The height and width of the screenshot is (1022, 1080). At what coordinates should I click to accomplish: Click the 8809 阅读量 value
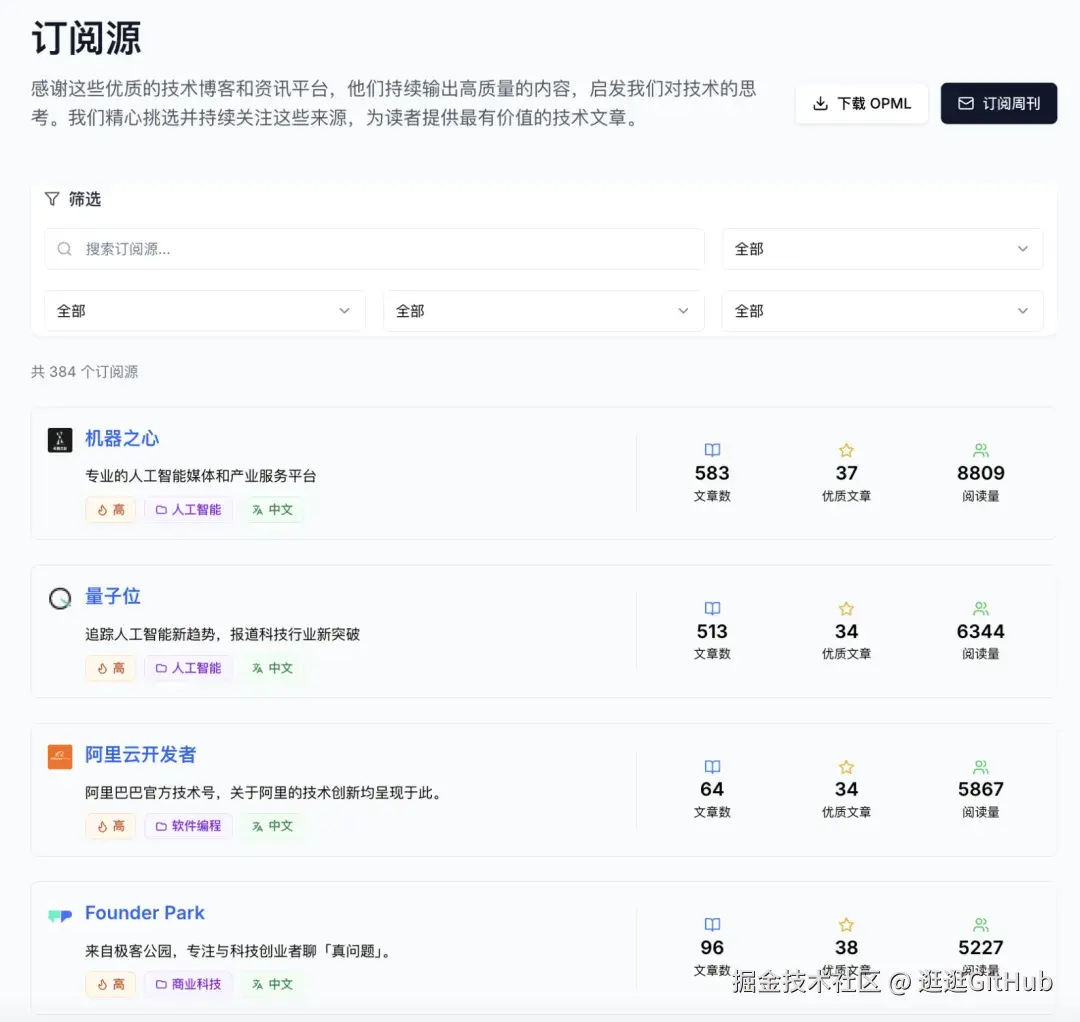(x=981, y=473)
